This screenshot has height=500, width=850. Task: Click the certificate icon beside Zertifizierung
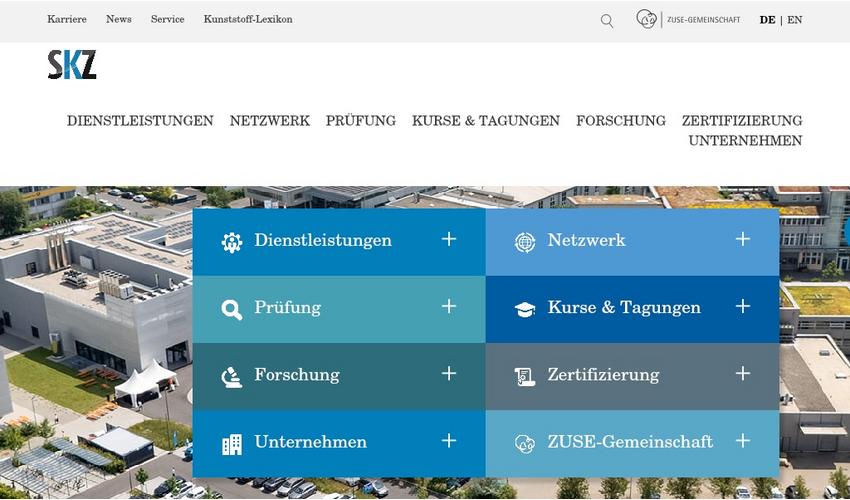coord(525,376)
